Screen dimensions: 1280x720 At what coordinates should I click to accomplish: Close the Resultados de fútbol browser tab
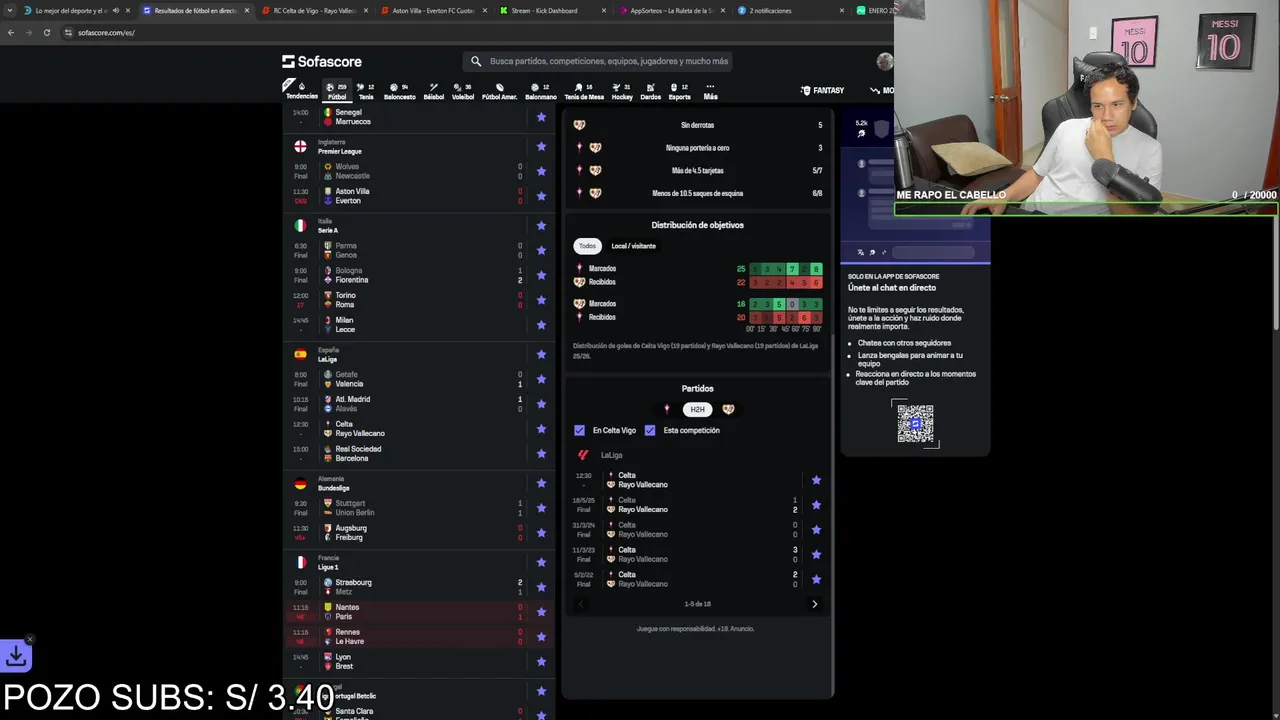pos(247,10)
